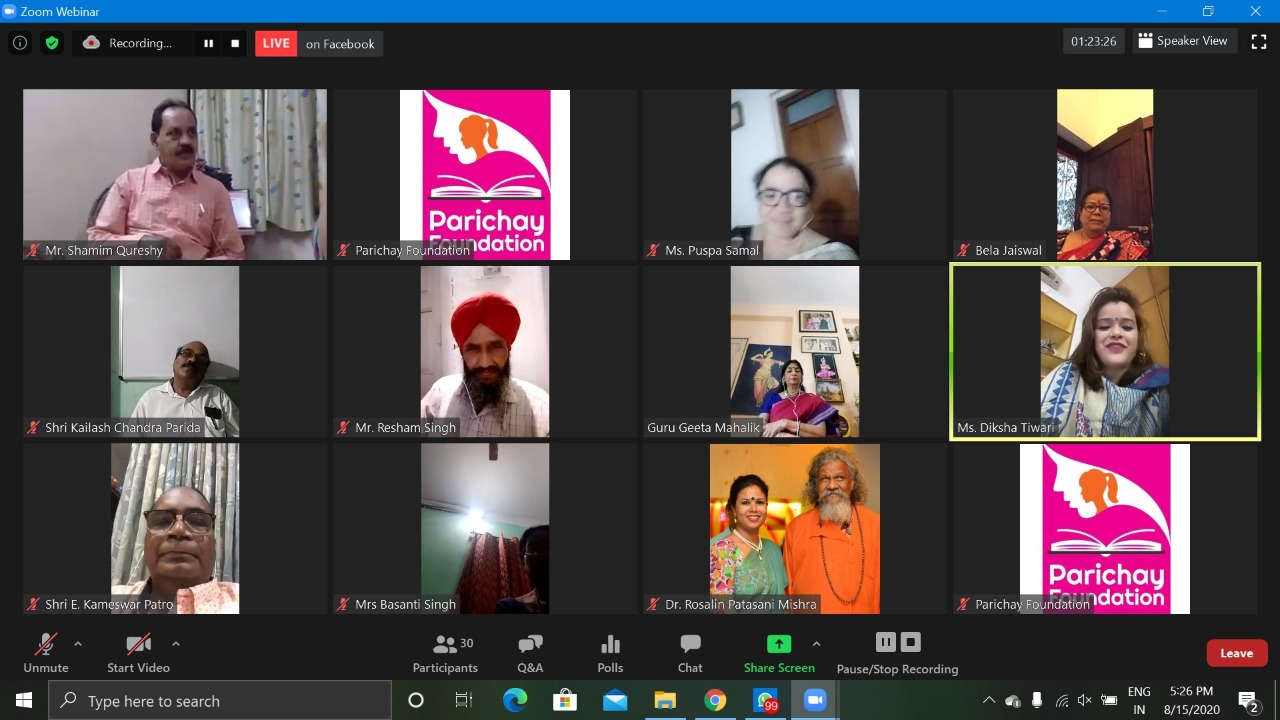
Task: Click microphone icon in system tray
Action: pos(1037,700)
